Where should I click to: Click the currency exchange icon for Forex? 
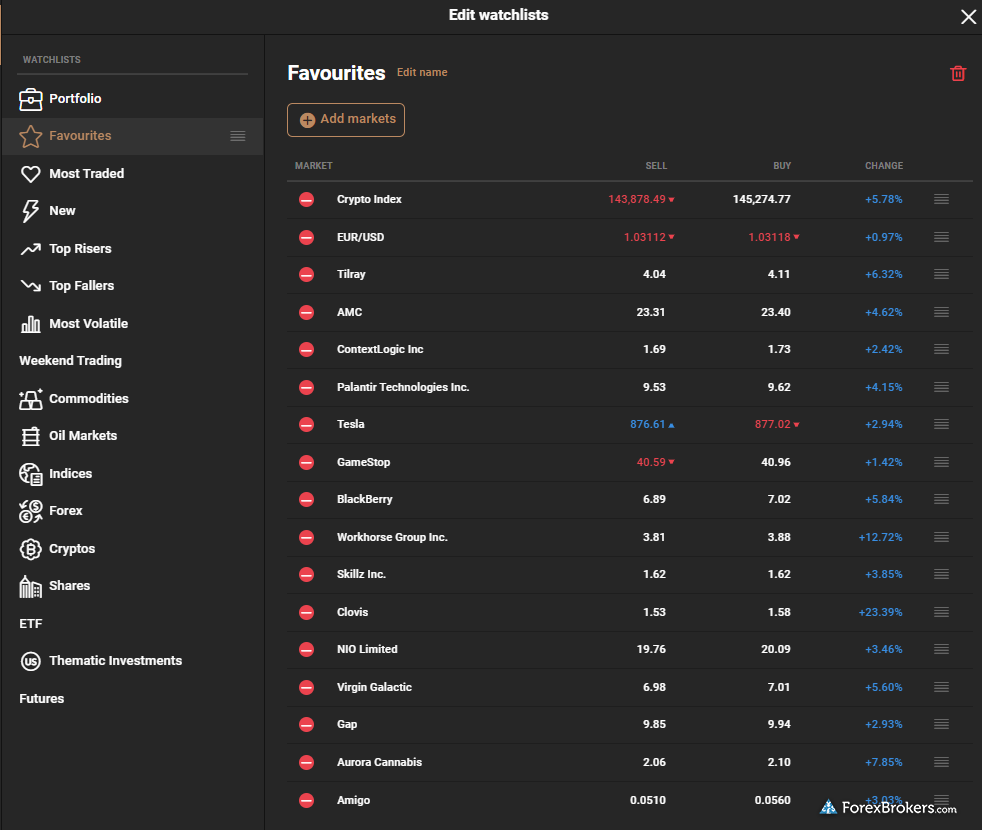click(x=31, y=511)
